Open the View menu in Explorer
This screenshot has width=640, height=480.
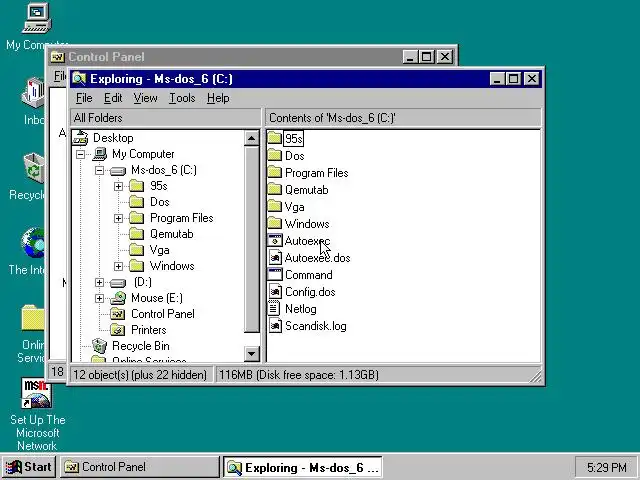145,98
